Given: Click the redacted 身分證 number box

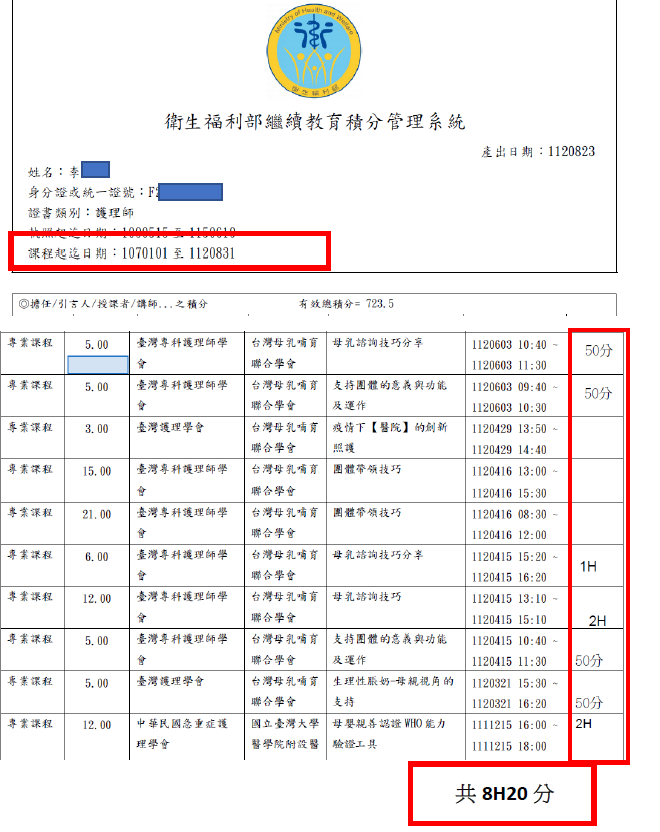Looking at the screenshot, I should [189, 191].
